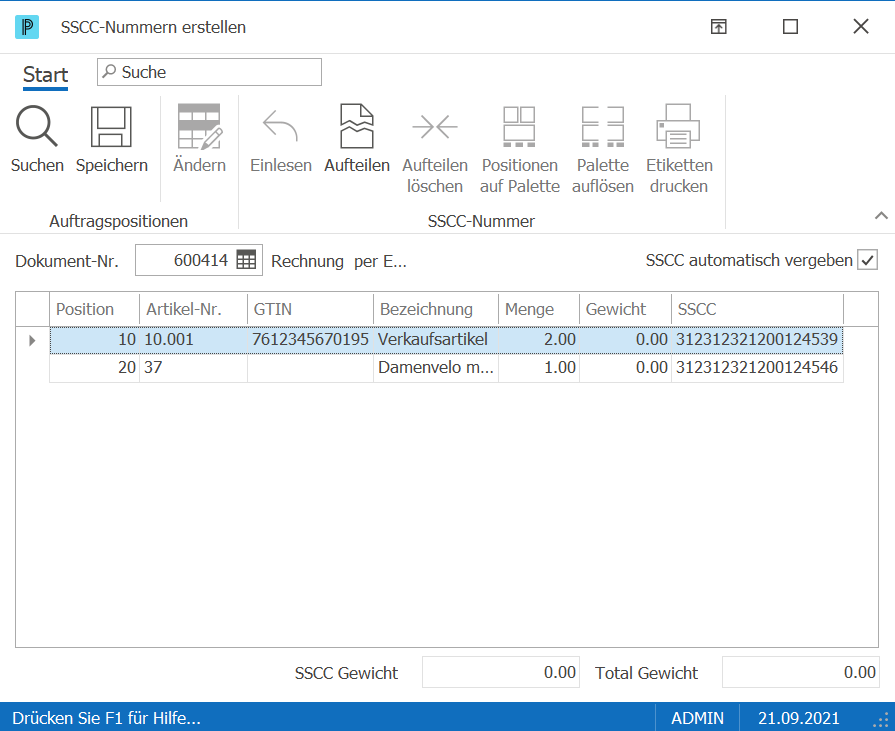895x731 pixels.
Task: Click SSCC 312312321200124546 cell
Action: pos(757,368)
